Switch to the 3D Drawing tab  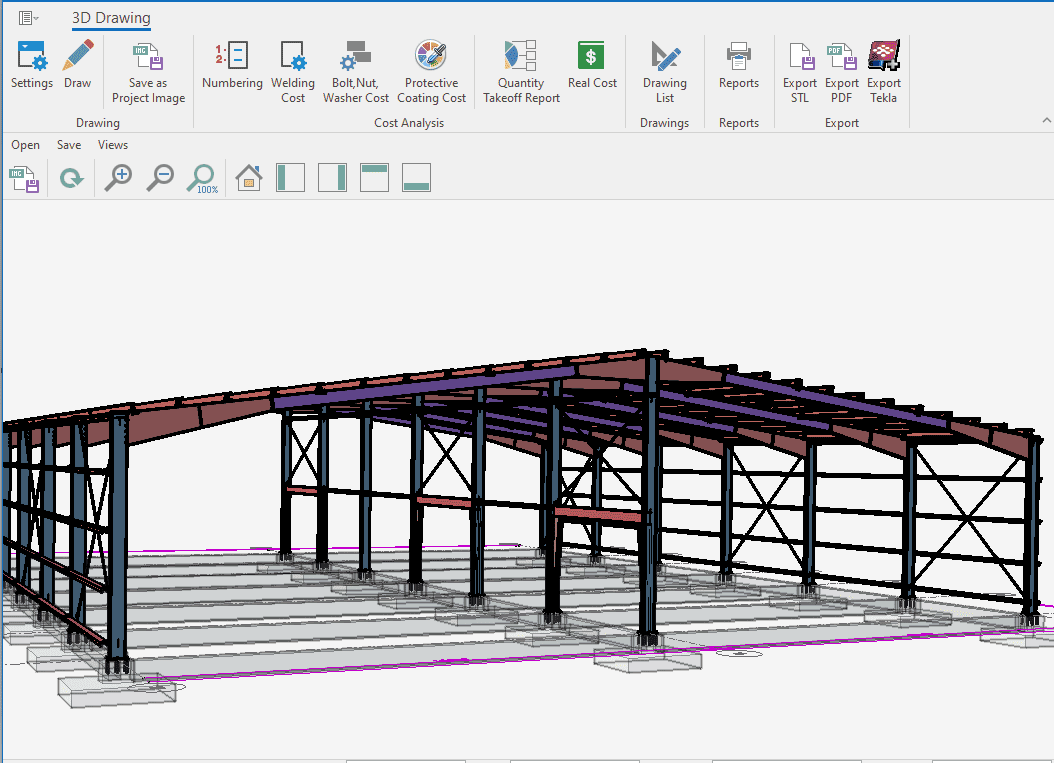pyautogui.click(x=111, y=18)
